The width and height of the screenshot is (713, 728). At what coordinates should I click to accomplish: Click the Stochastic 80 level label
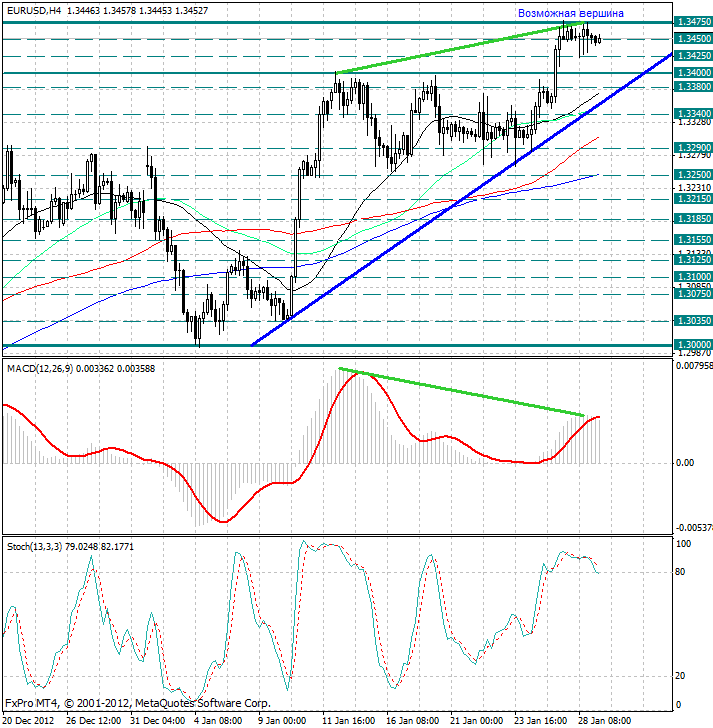680,572
